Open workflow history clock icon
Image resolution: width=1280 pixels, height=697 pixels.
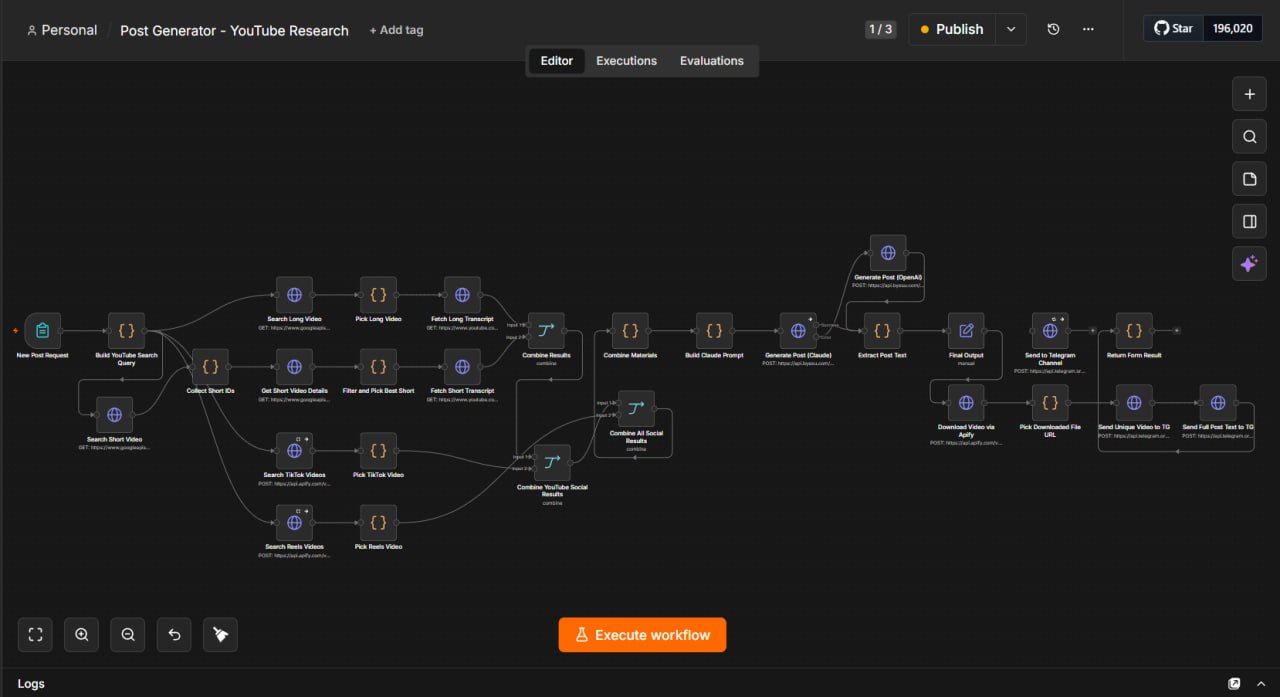pyautogui.click(x=1053, y=29)
